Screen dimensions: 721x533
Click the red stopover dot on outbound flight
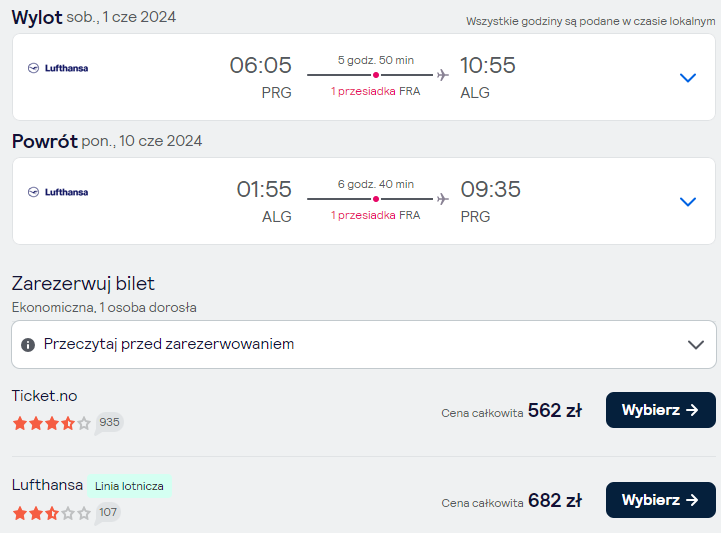coord(376,75)
